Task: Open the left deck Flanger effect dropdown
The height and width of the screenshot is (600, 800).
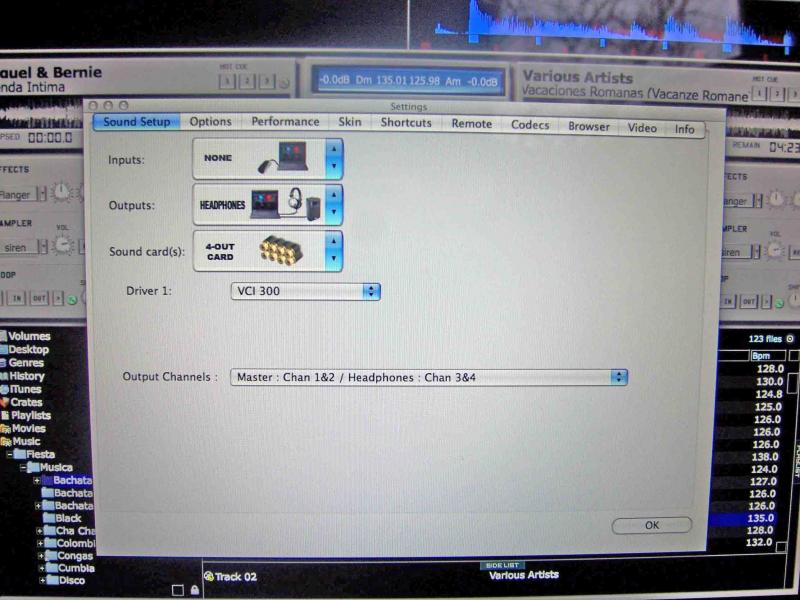Action: pyautogui.click(x=43, y=194)
